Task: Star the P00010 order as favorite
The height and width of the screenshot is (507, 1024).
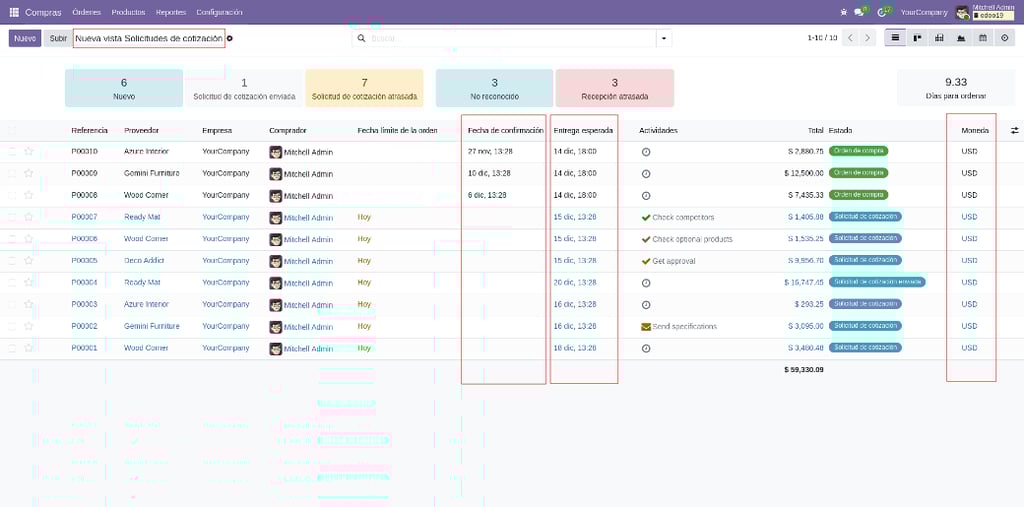Action: (29, 152)
